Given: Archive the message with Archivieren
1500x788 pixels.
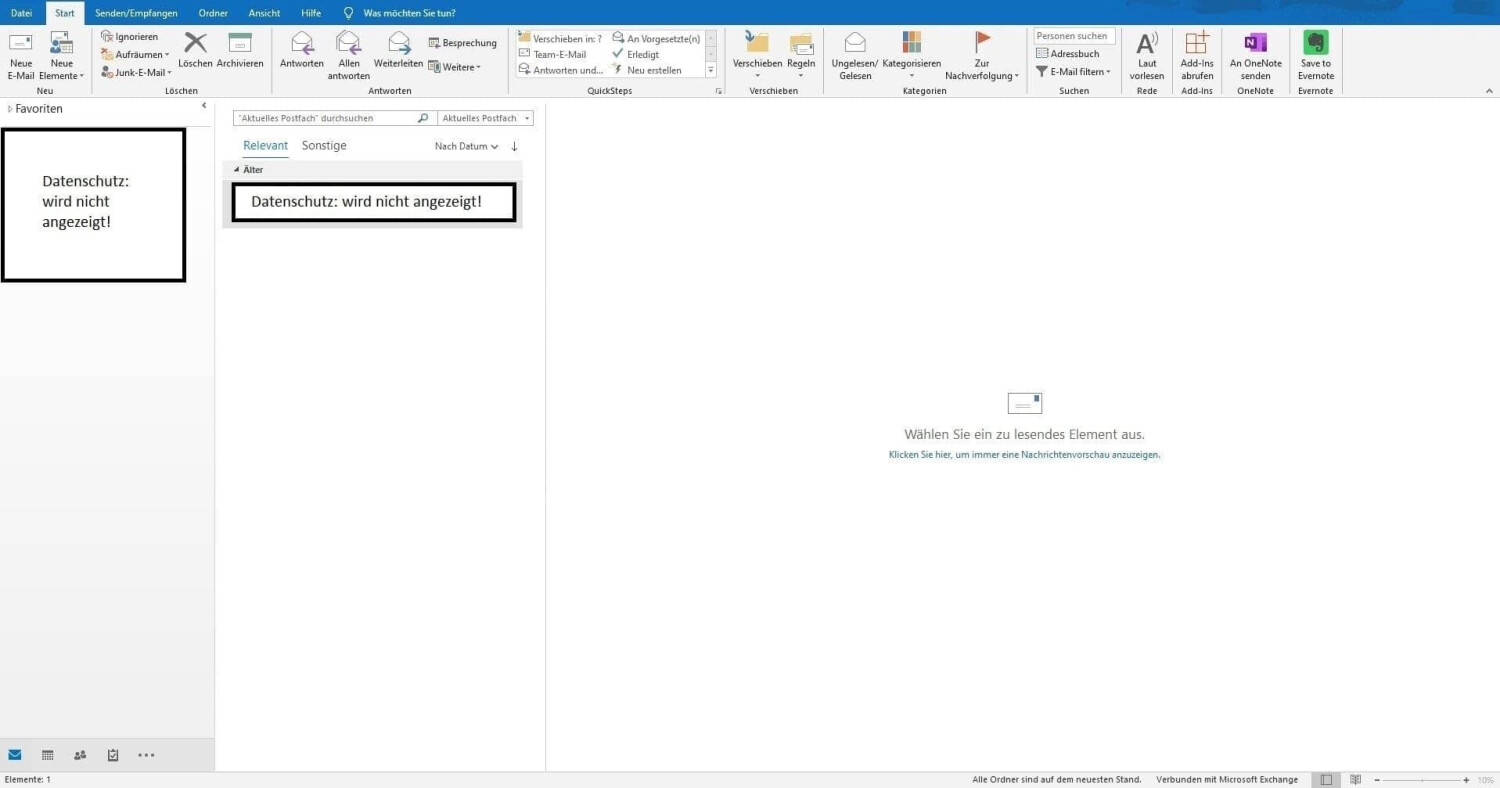Looking at the screenshot, I should [240, 44].
